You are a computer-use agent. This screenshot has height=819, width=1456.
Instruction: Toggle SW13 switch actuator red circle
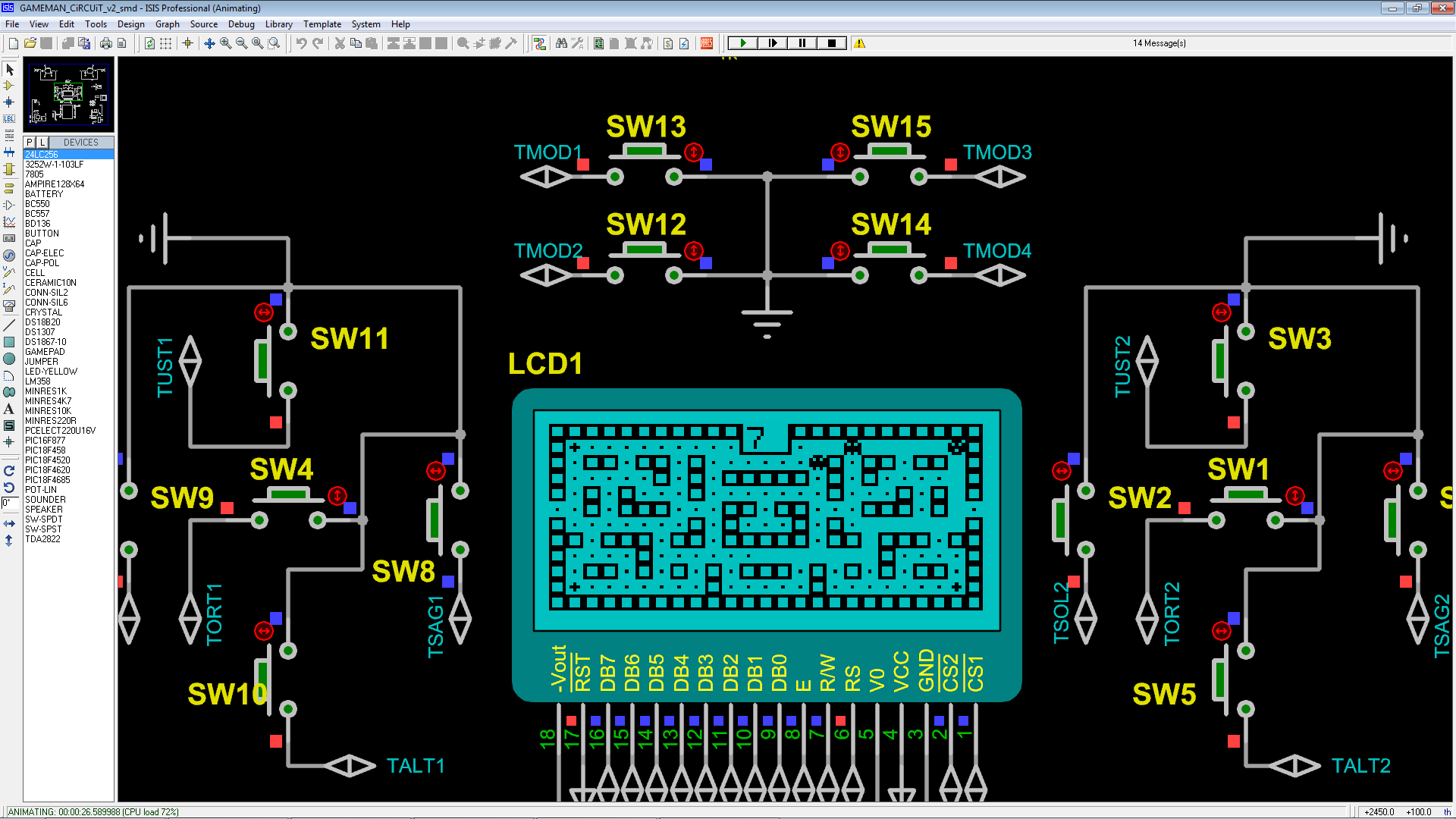(693, 152)
